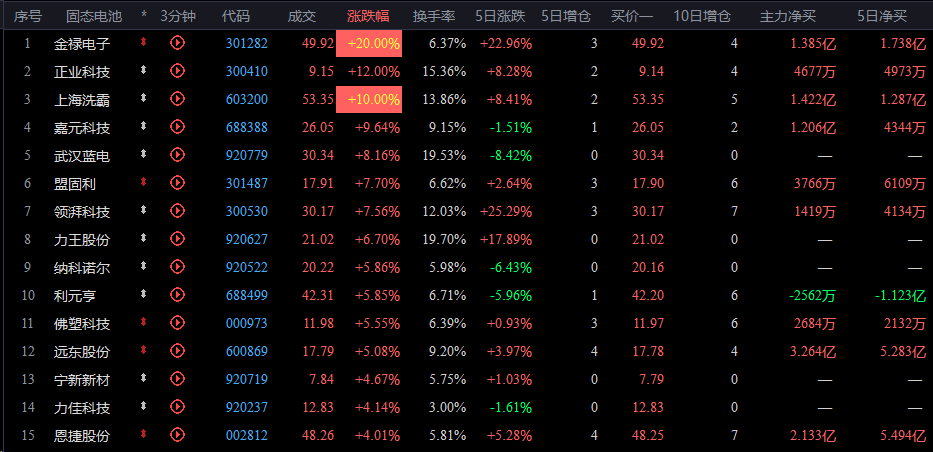Open 3-minute chart icon for 力王股份

click(x=177, y=238)
